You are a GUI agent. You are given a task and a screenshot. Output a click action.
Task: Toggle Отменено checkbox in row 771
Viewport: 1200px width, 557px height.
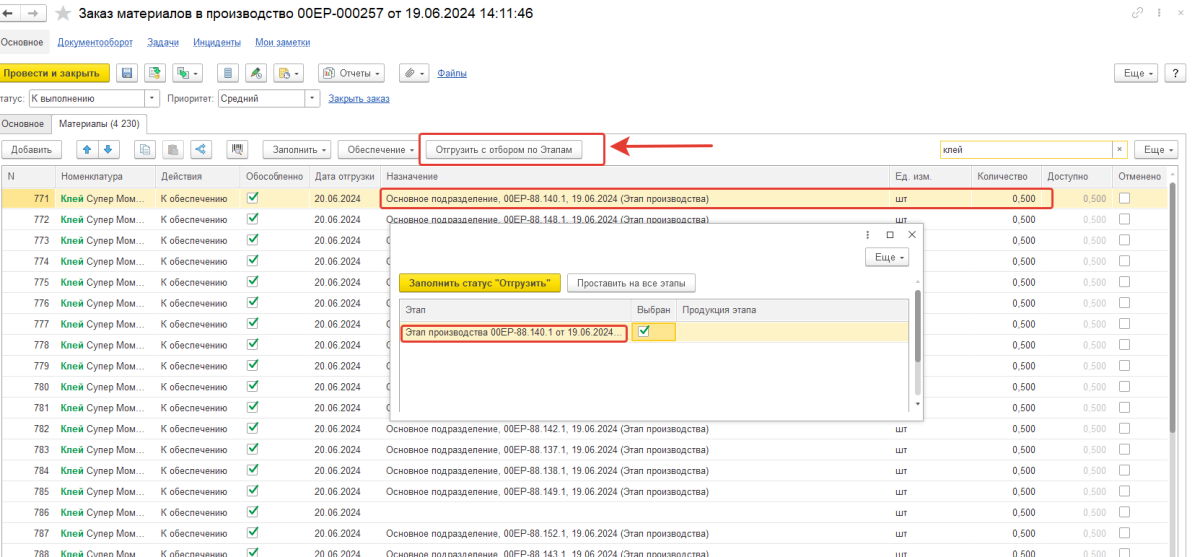click(1125, 198)
